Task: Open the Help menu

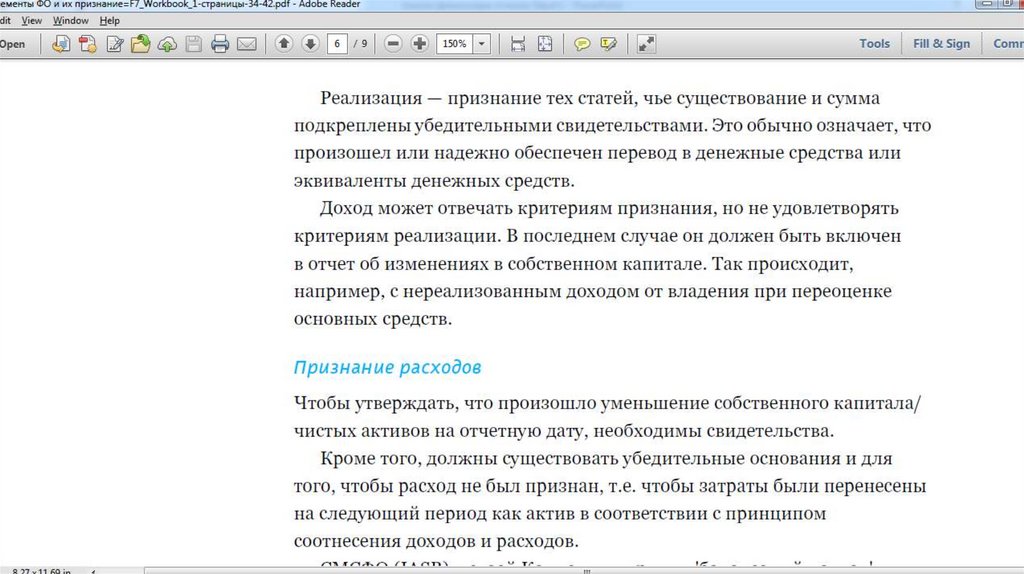Action: pyautogui.click(x=110, y=20)
